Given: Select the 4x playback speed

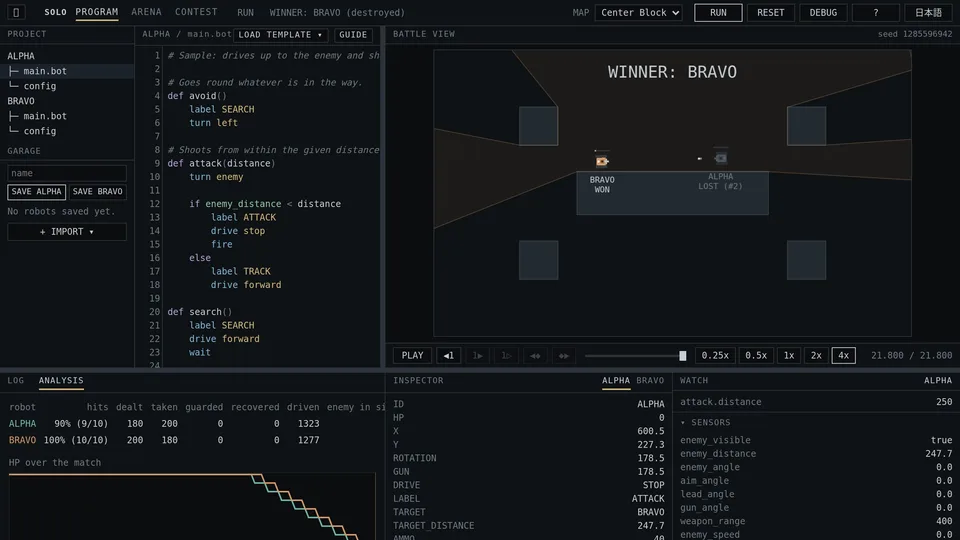Looking at the screenshot, I should coord(843,355).
